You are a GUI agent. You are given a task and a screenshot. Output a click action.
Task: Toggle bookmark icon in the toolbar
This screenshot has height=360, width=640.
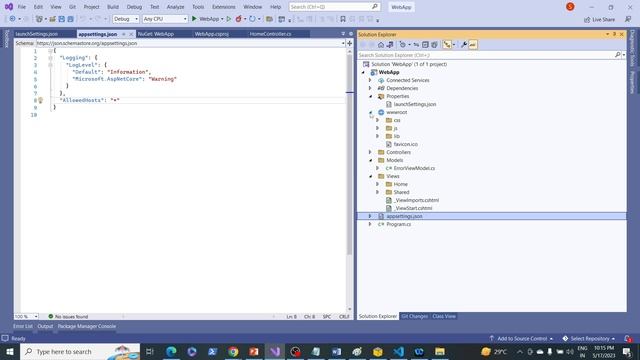point(343,19)
